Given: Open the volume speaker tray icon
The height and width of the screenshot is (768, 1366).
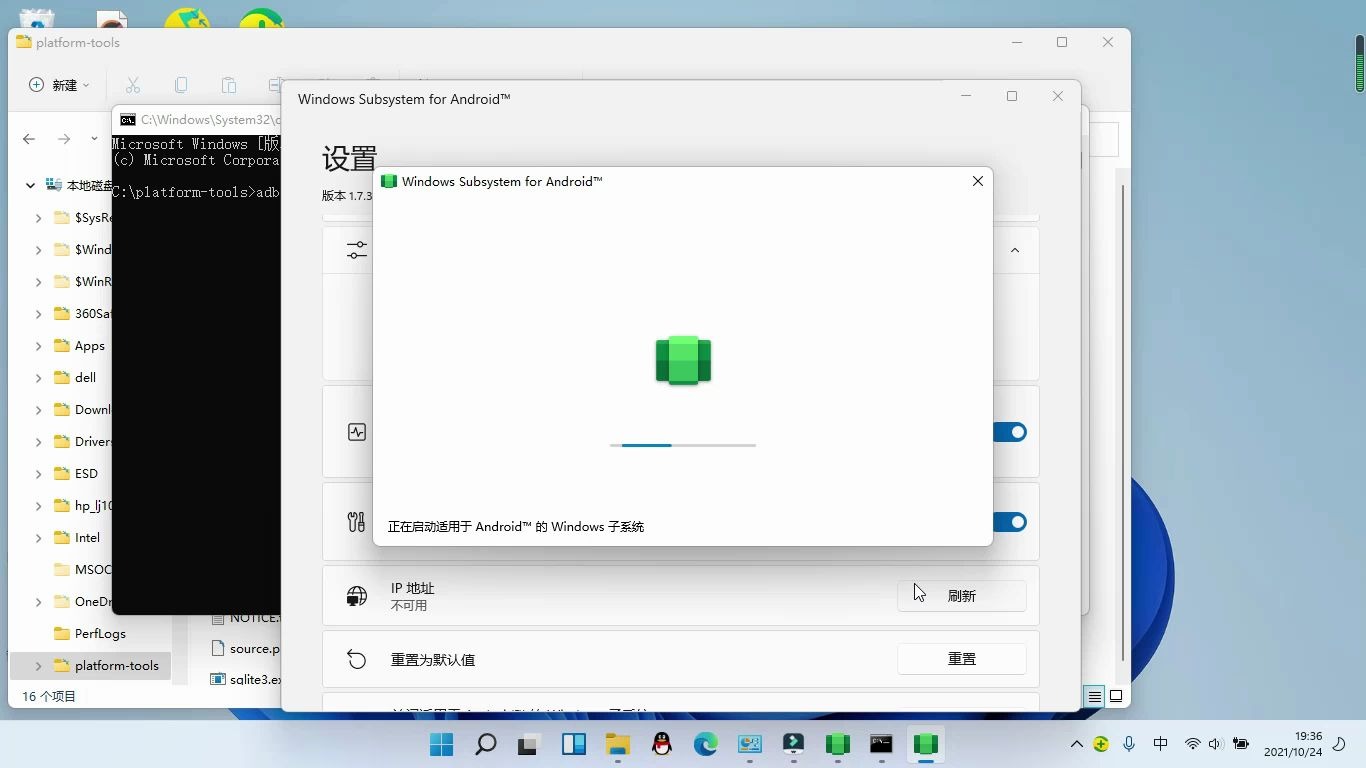Looking at the screenshot, I should pos(1215,744).
